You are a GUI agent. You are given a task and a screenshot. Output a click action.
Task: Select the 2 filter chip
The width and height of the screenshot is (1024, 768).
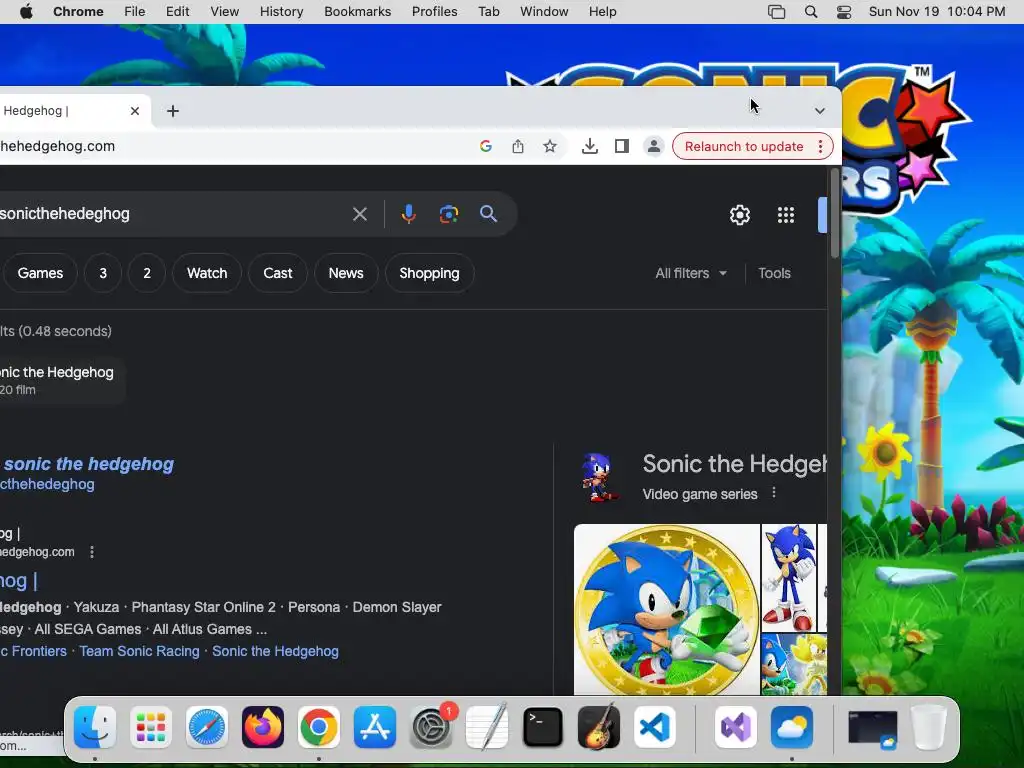147,273
